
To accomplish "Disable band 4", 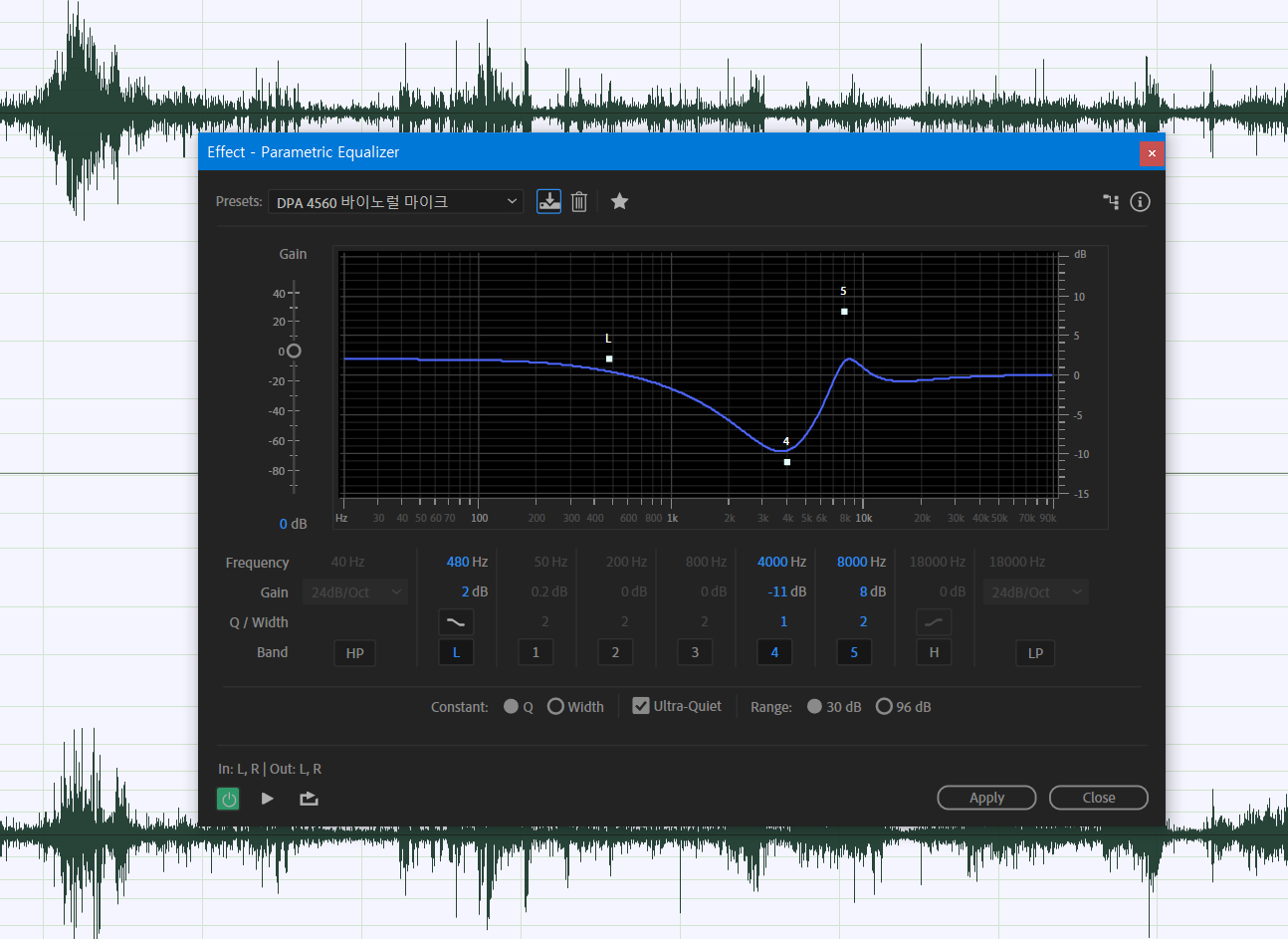I will pyautogui.click(x=774, y=652).
